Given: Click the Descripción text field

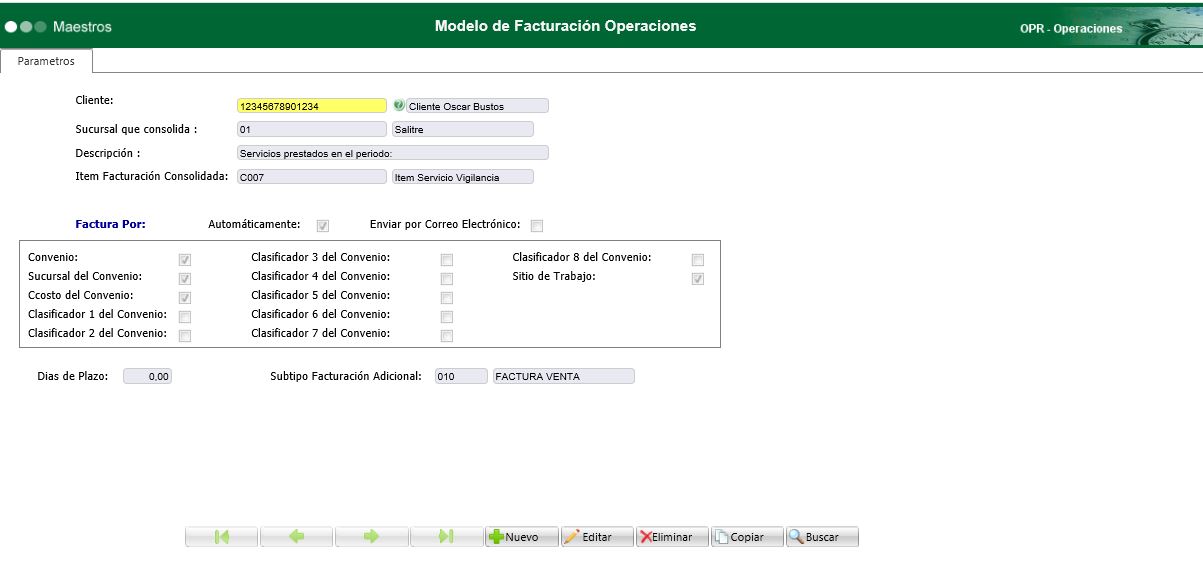Looking at the screenshot, I should (x=392, y=153).
